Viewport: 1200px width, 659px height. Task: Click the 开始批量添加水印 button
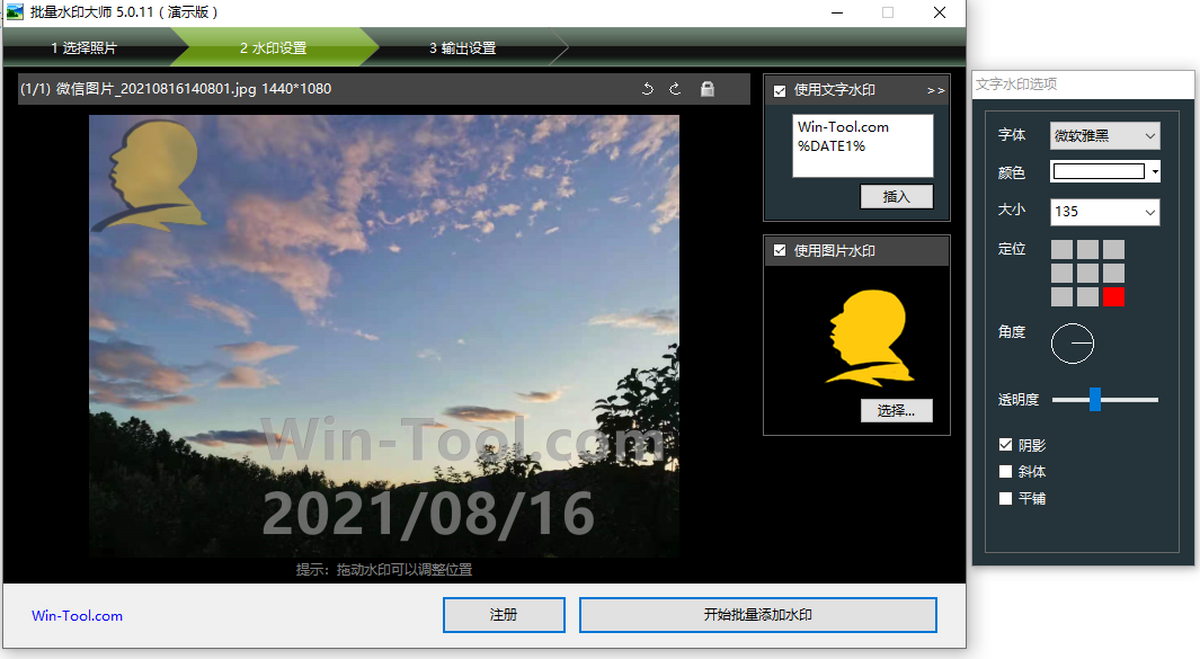tap(757, 615)
